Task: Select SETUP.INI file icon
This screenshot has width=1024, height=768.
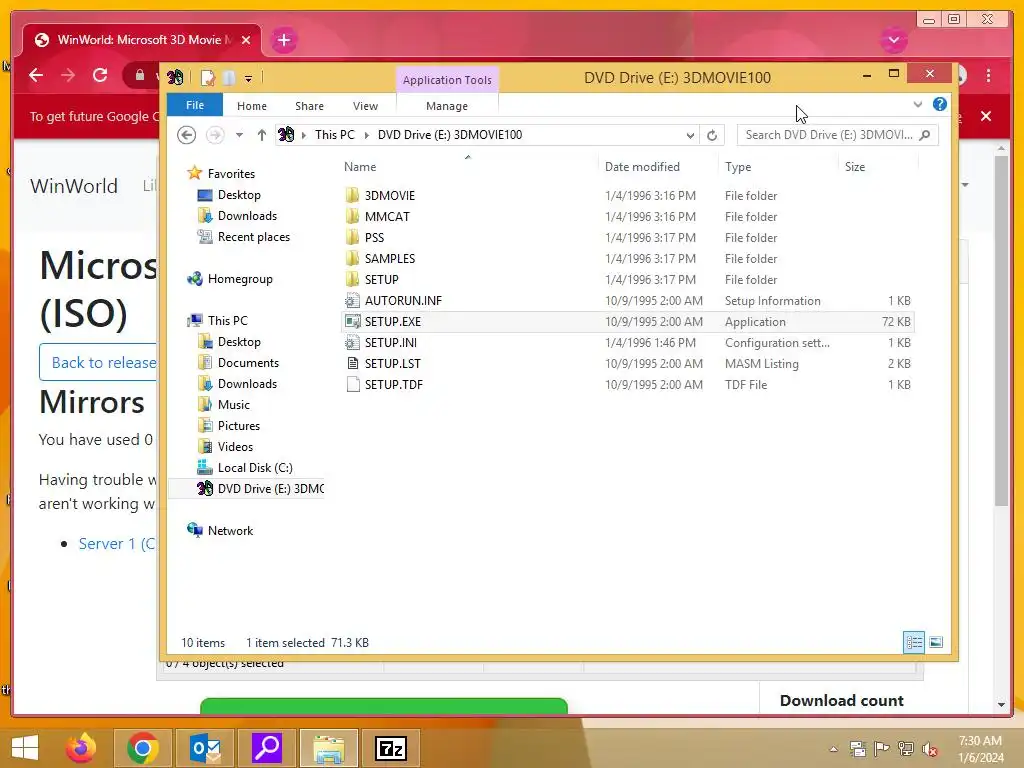Action: tap(352, 342)
